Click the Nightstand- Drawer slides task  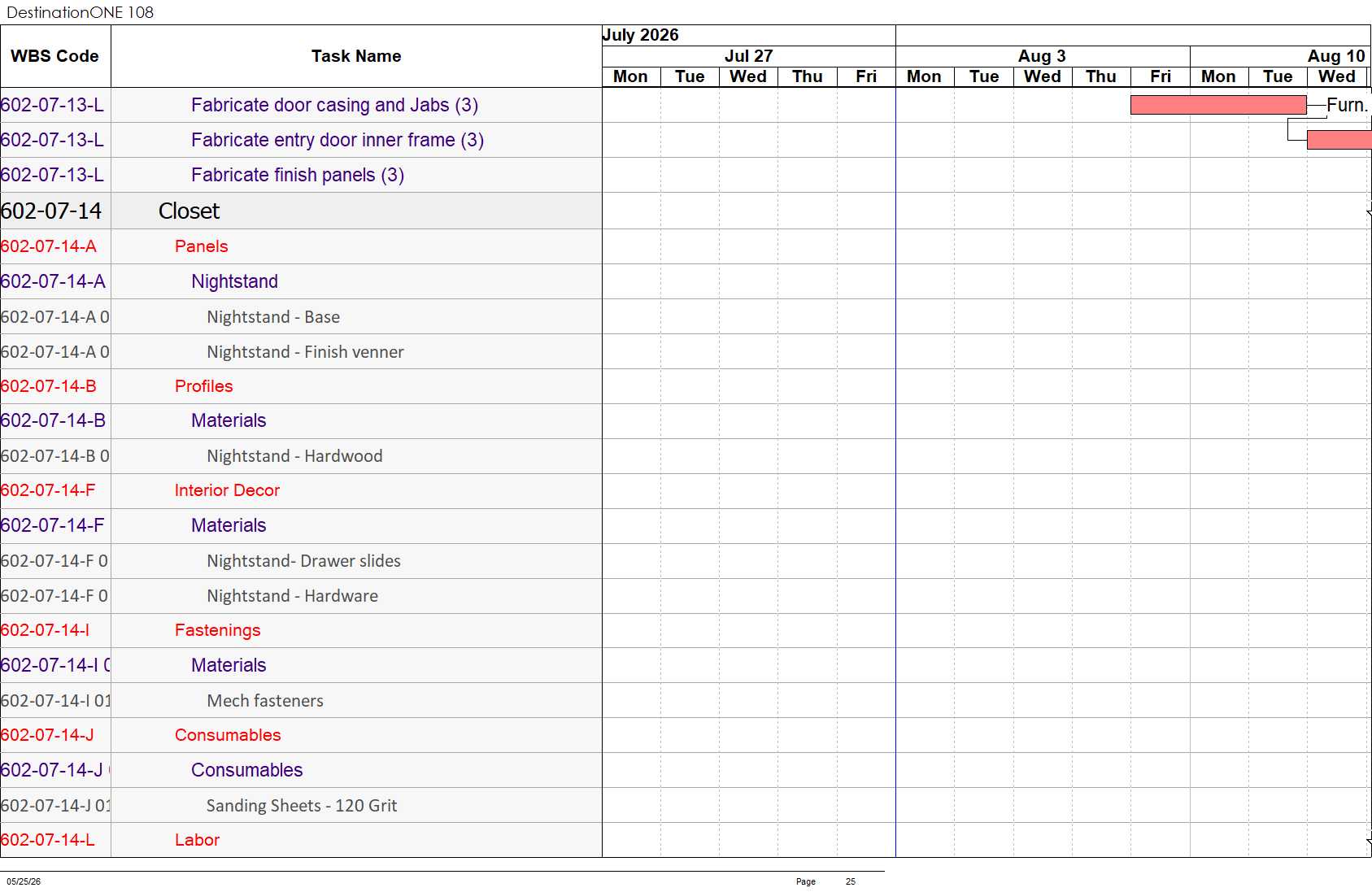(x=303, y=561)
